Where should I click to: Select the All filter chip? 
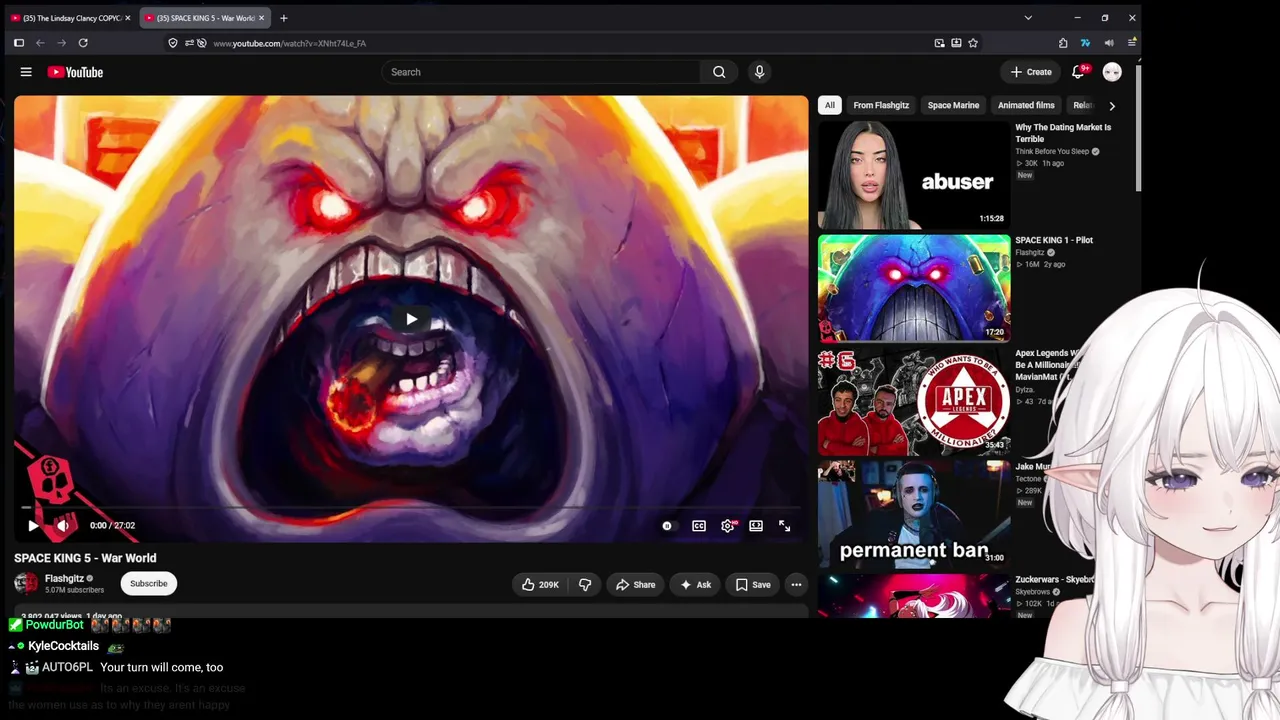click(829, 105)
